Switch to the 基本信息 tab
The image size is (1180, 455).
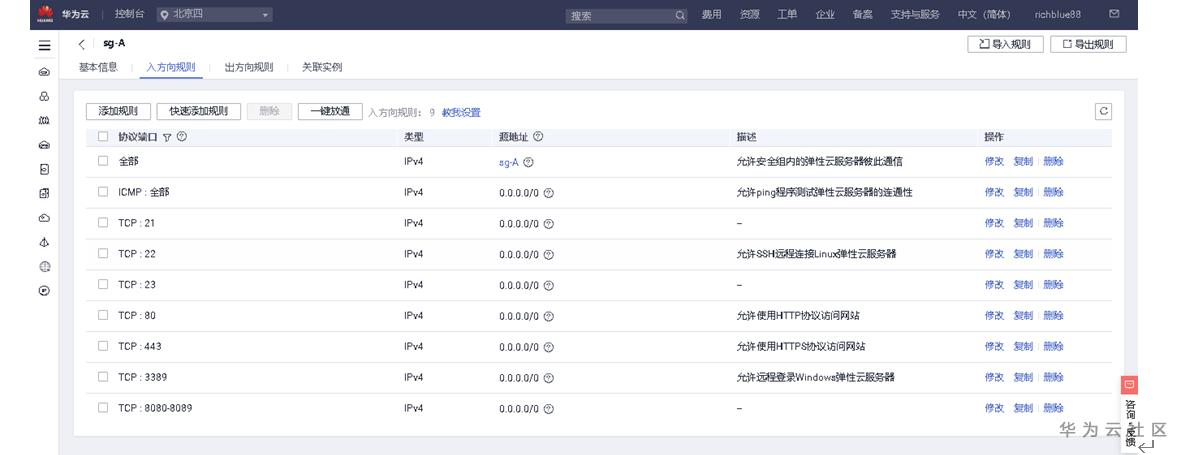[x=98, y=67]
